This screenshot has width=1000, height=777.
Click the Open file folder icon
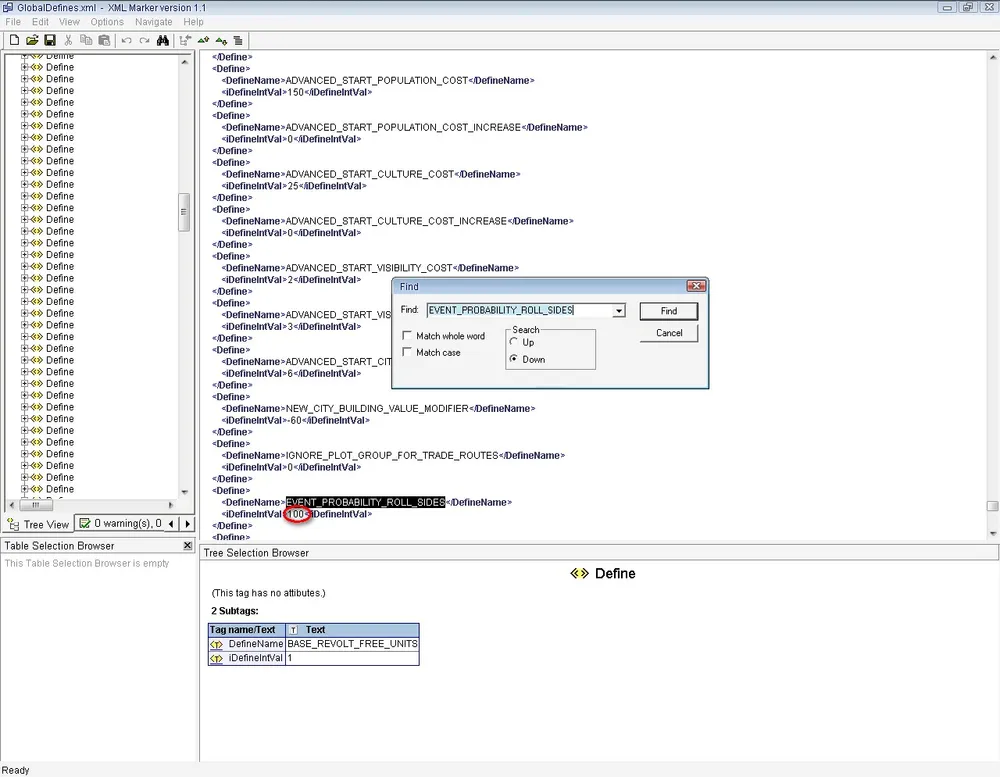32,40
